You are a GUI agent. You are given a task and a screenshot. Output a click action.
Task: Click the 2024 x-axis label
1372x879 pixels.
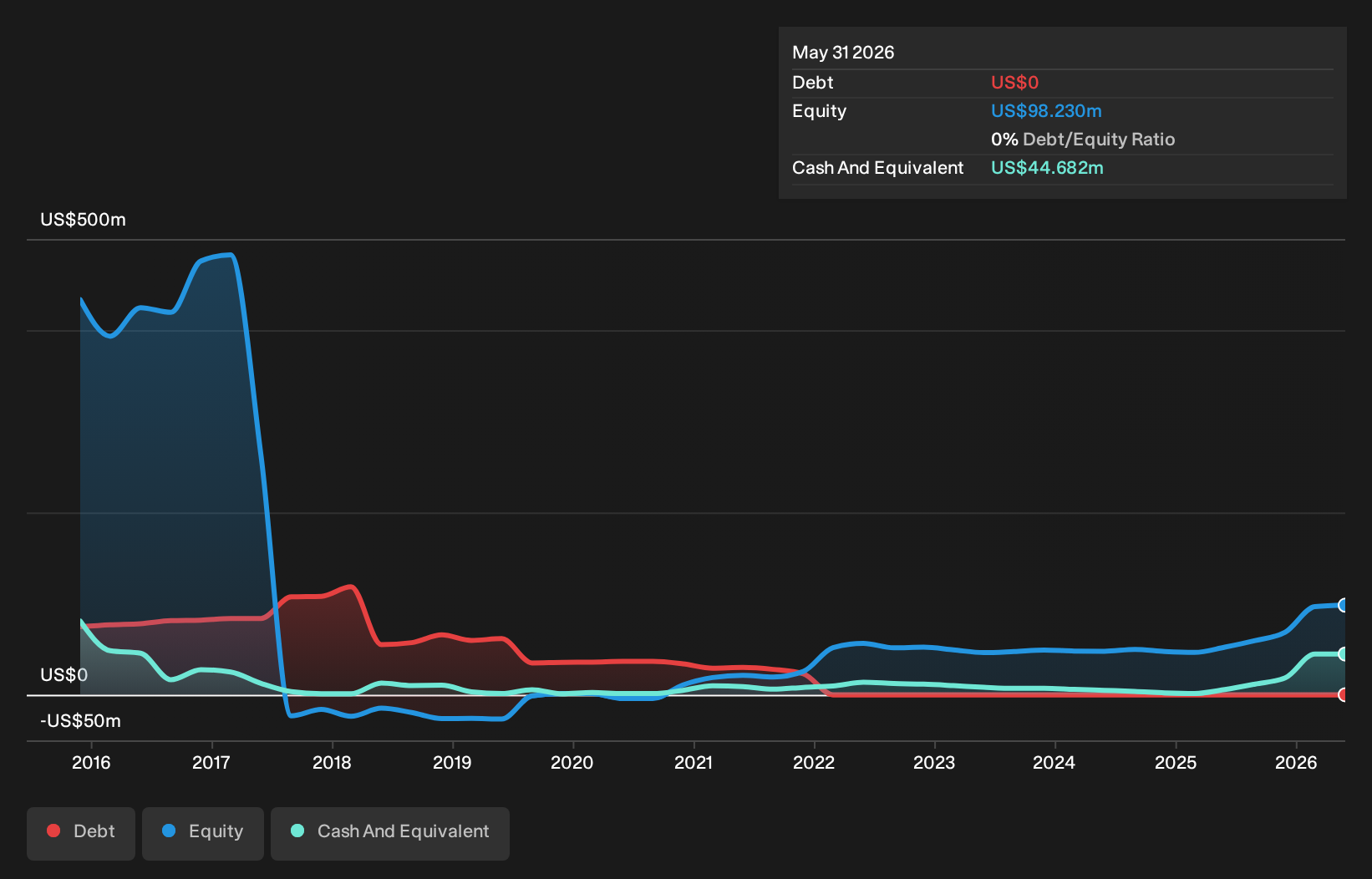[x=1054, y=763]
